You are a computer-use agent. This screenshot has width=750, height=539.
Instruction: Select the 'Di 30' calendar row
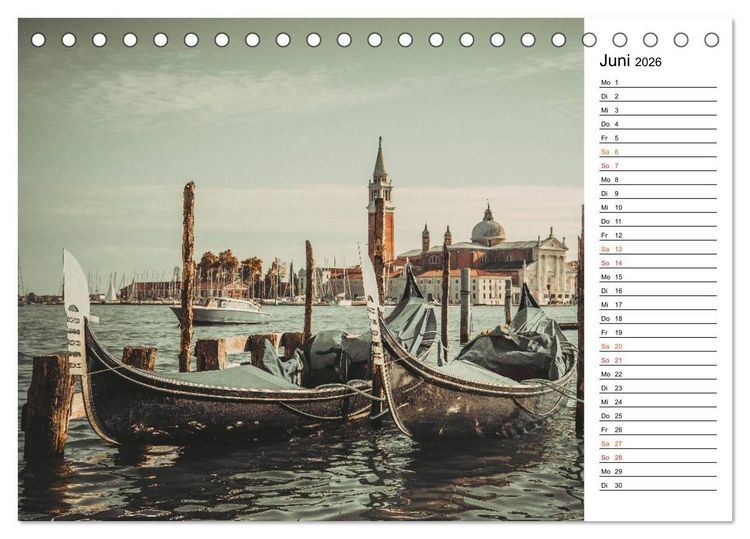[658, 484]
